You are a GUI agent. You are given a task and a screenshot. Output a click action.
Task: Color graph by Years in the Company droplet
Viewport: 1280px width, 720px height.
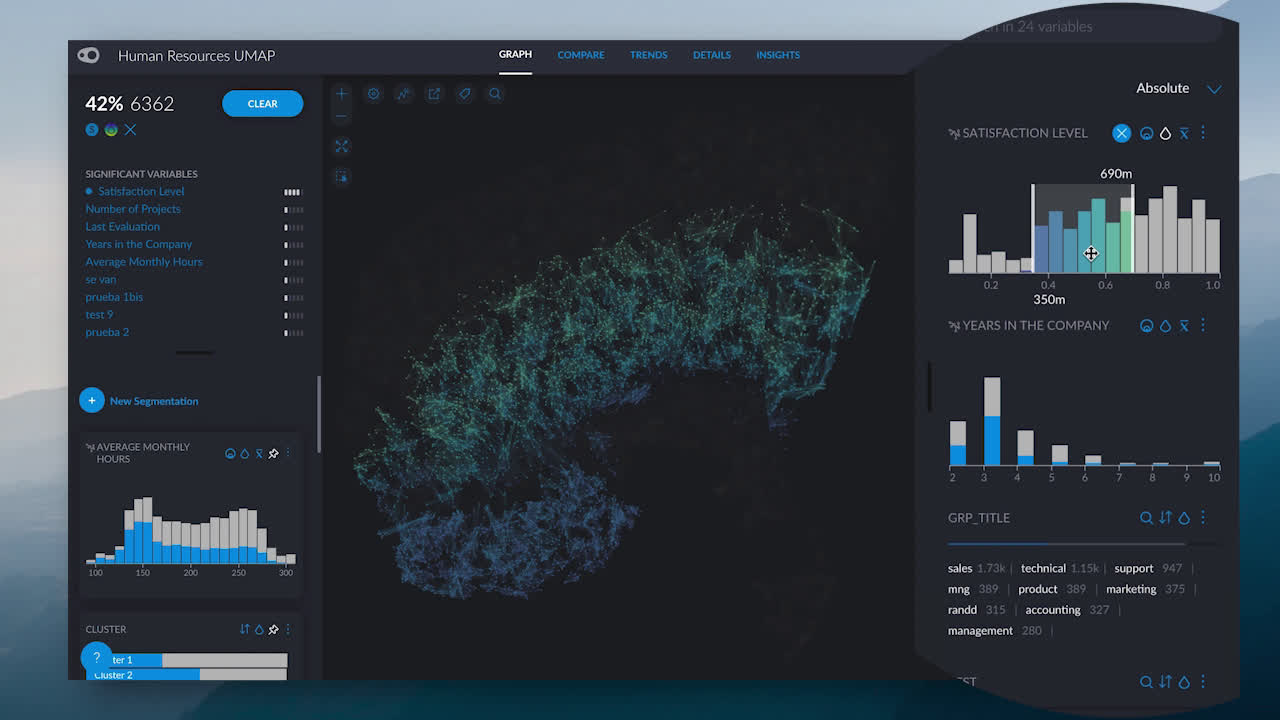coord(1165,325)
